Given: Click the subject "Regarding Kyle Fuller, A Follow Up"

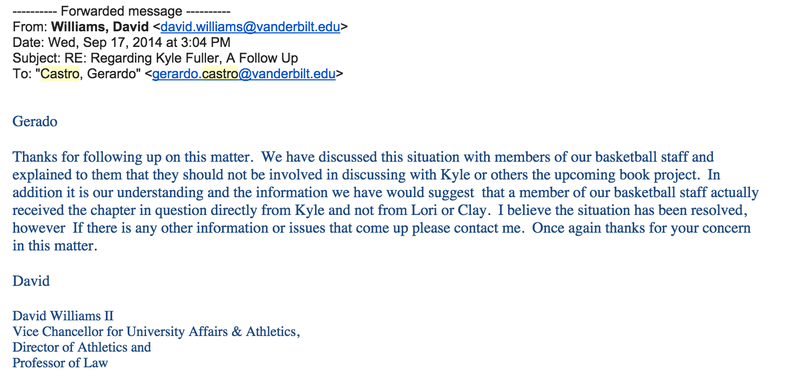Looking at the screenshot, I should pyautogui.click(x=182, y=58).
